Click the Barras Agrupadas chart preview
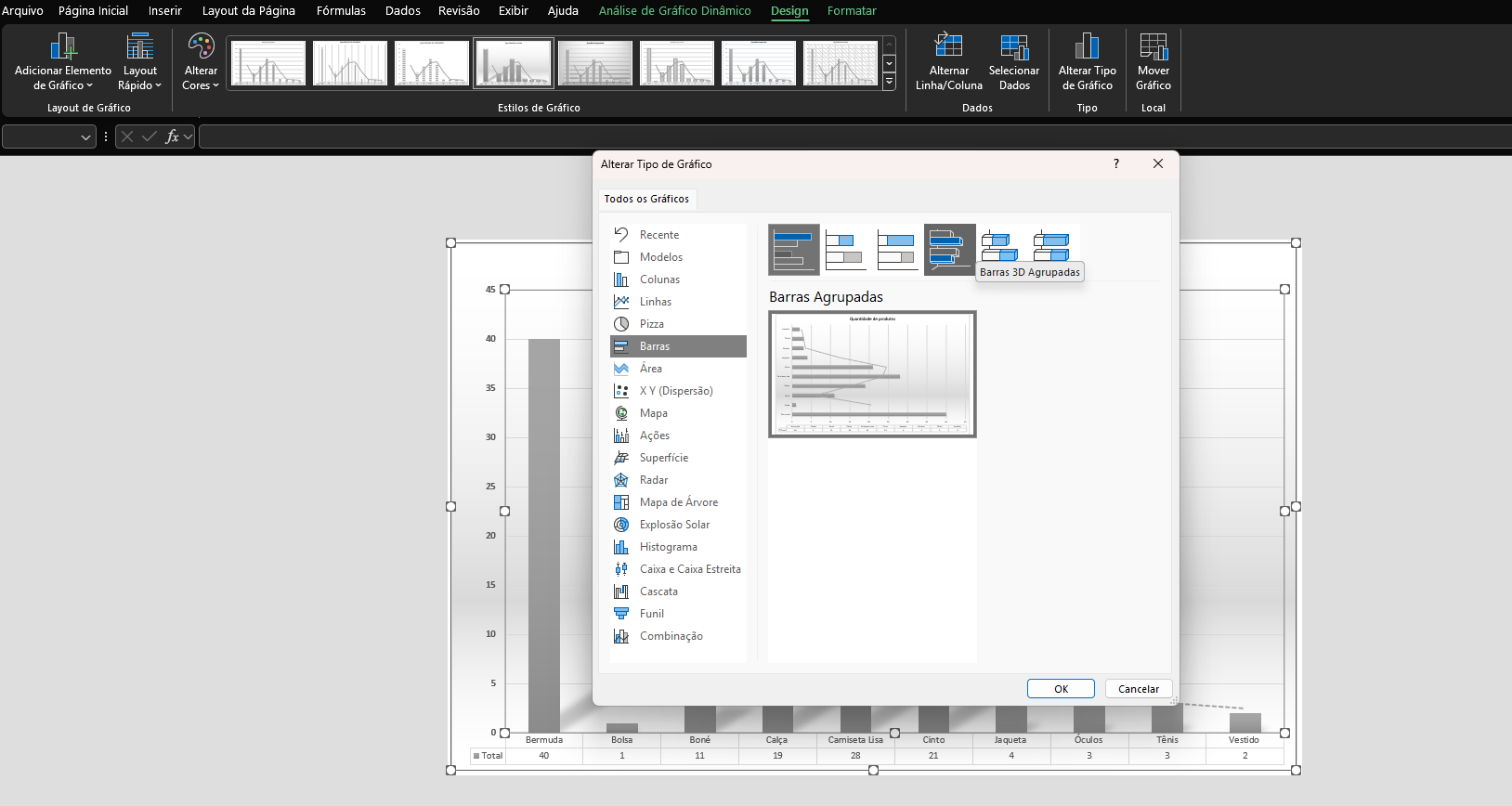The width and height of the screenshot is (1512, 806). click(x=872, y=374)
